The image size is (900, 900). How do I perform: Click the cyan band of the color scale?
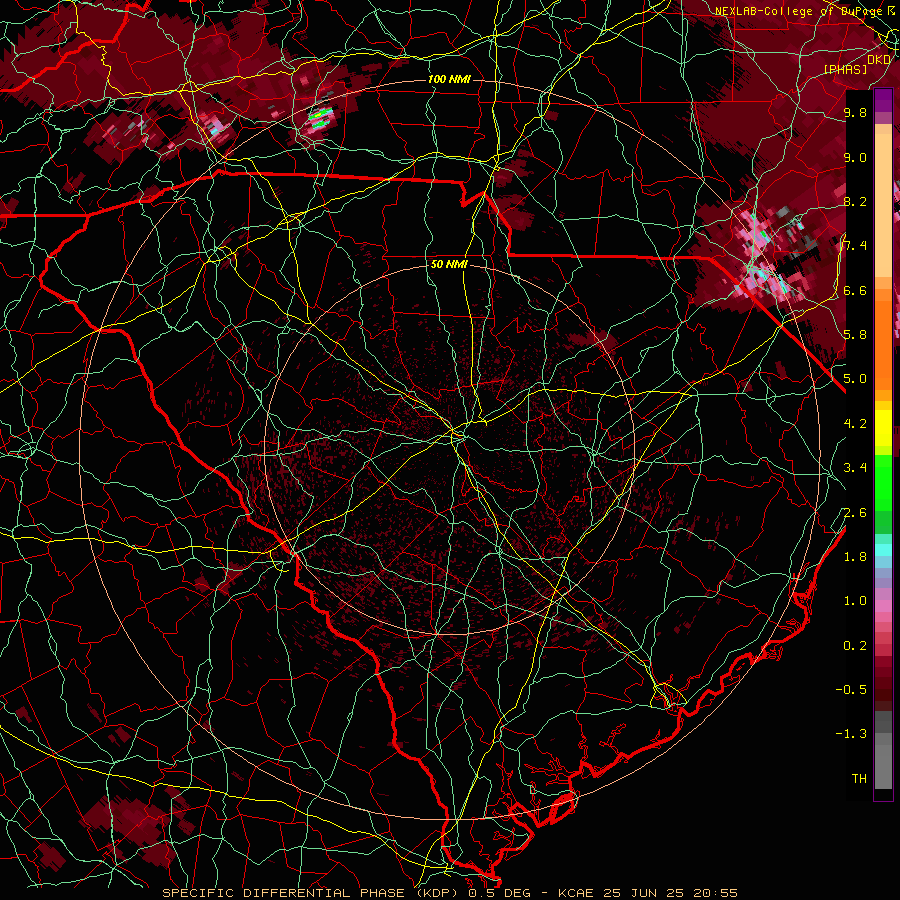(x=883, y=550)
